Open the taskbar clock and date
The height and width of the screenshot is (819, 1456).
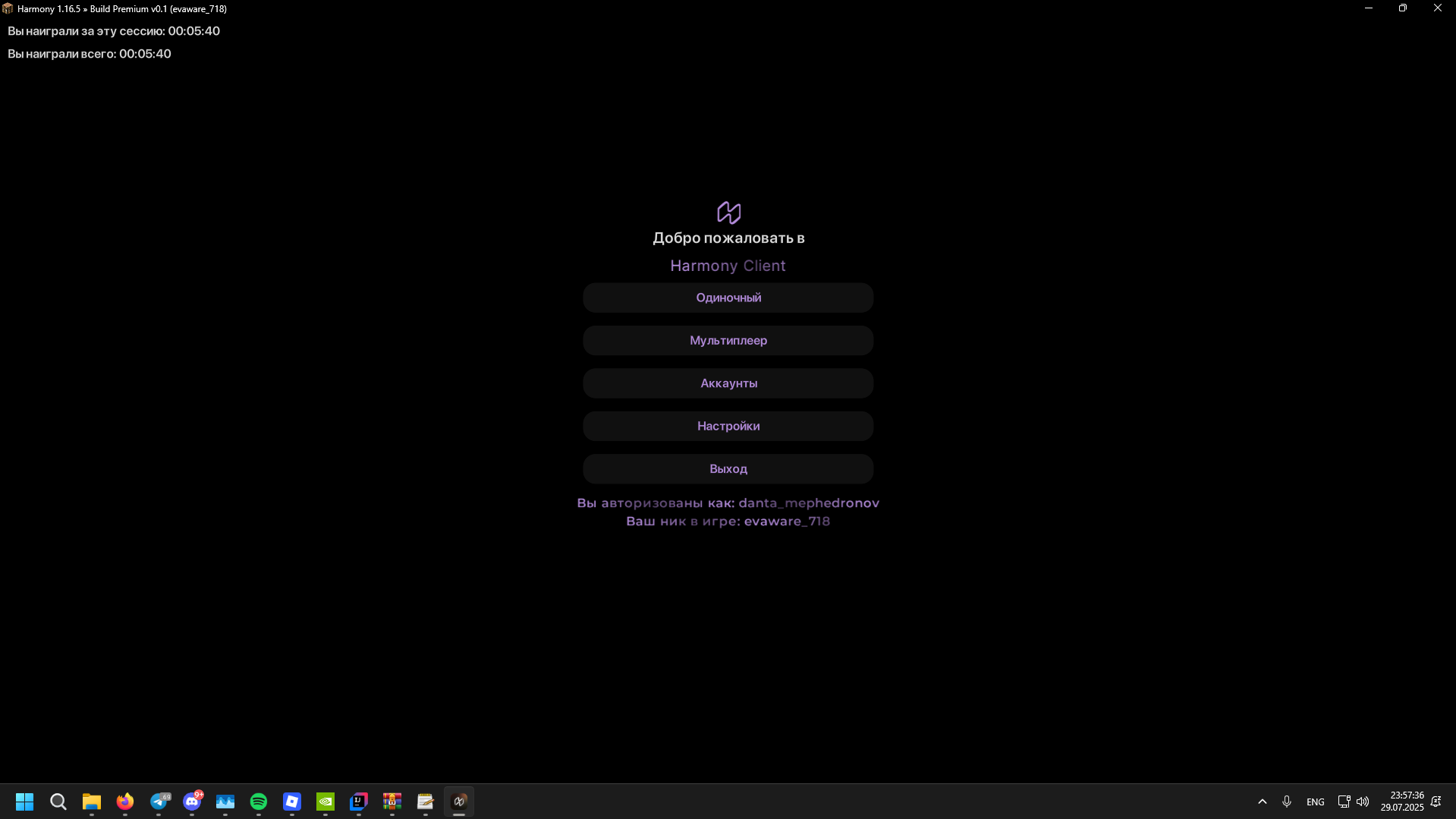(x=1402, y=802)
